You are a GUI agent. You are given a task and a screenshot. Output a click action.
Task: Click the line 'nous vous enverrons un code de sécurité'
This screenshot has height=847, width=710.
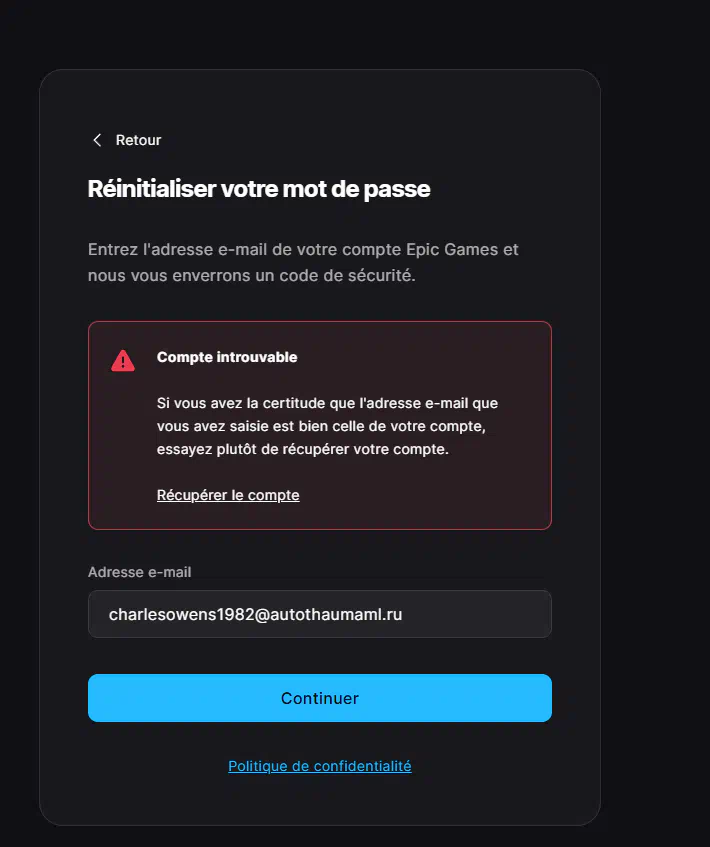tap(252, 275)
